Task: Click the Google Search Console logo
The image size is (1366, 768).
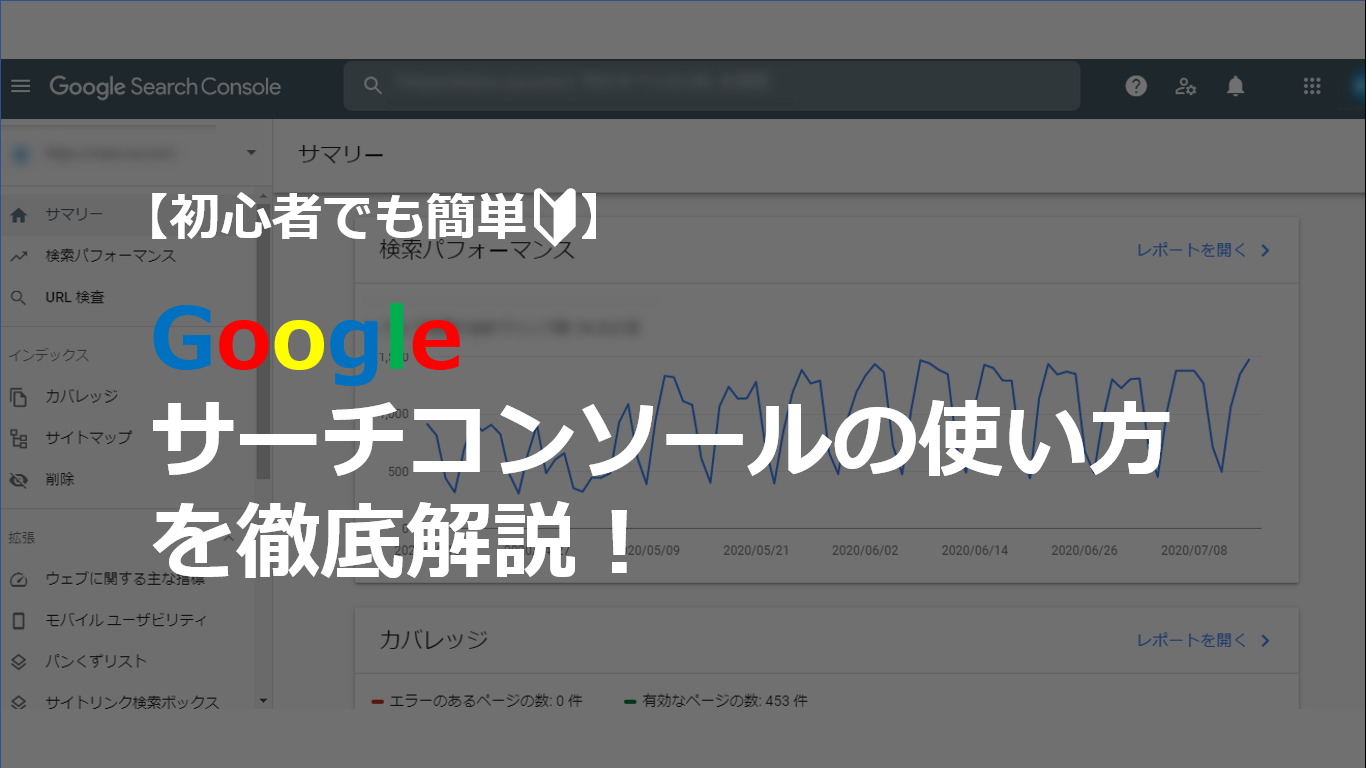Action: tap(165, 86)
